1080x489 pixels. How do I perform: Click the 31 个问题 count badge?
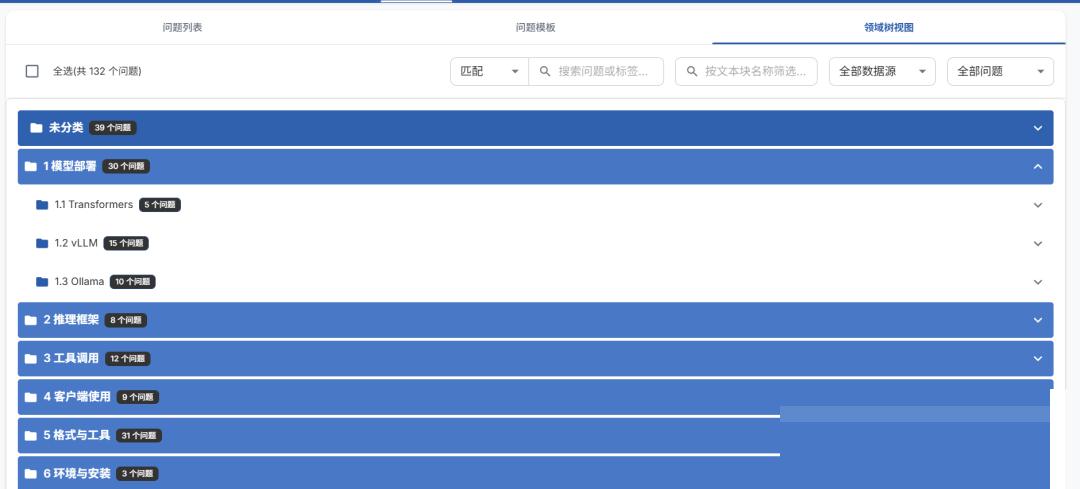[139, 436]
